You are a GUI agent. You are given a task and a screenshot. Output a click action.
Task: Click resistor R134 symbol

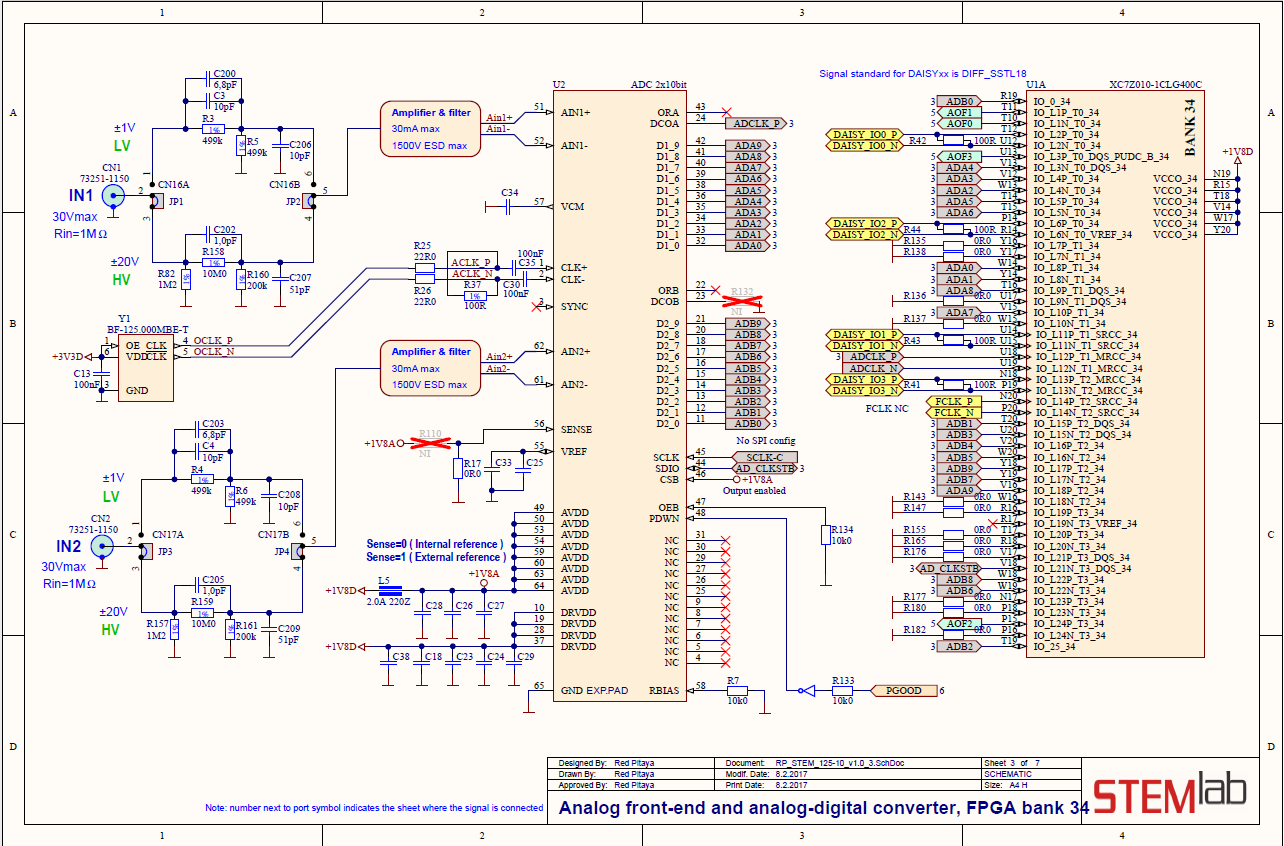(825, 536)
